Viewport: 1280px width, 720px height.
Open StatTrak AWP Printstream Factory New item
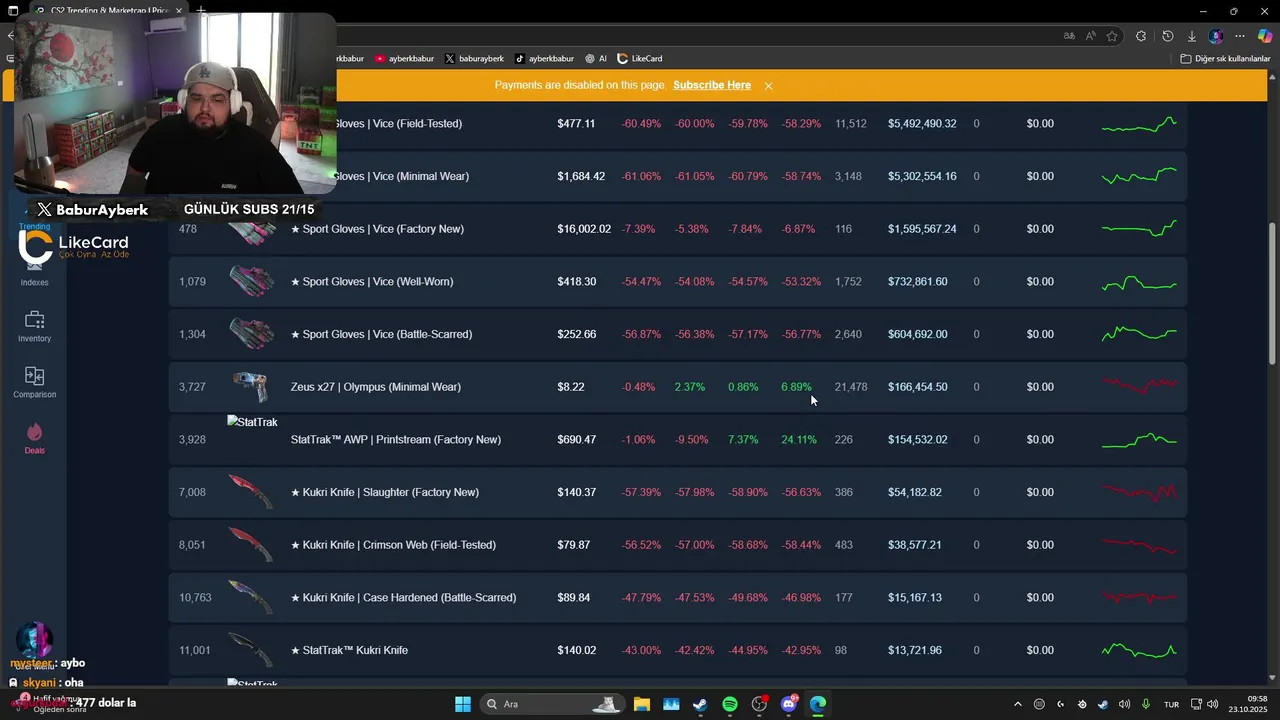point(396,440)
